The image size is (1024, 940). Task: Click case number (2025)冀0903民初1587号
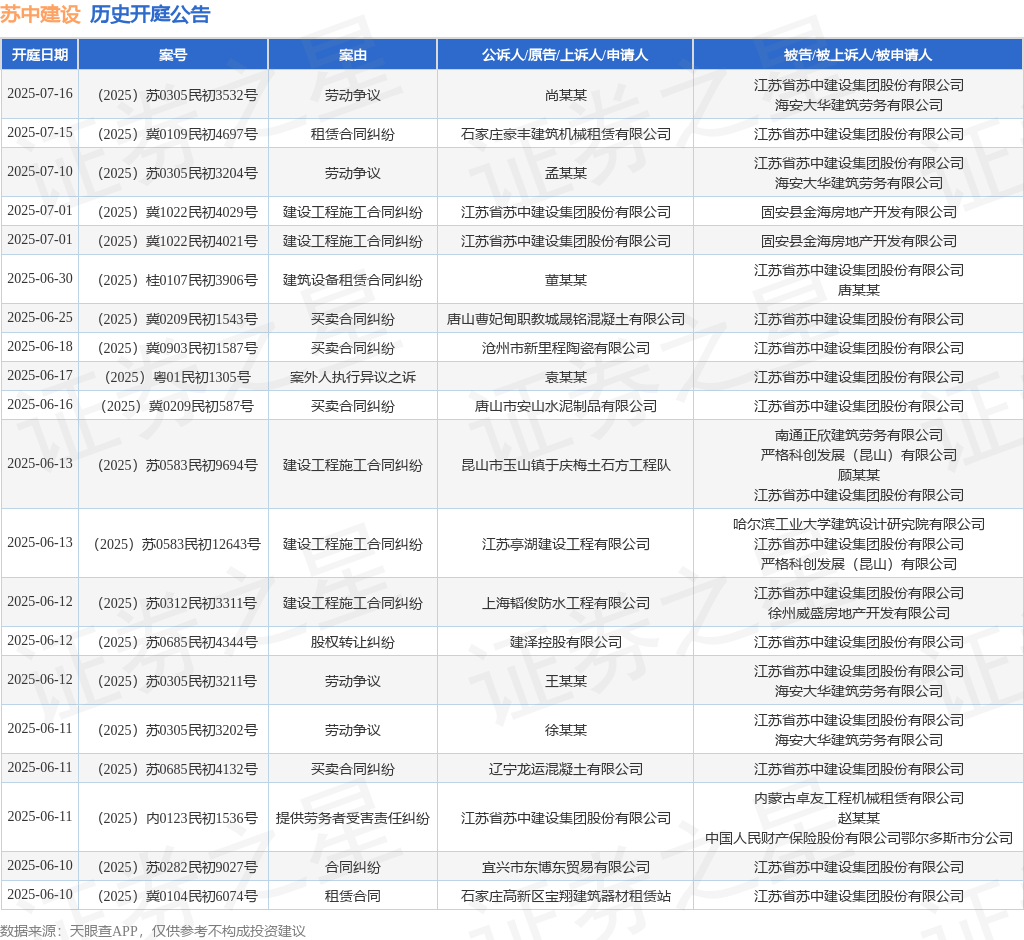[177, 348]
